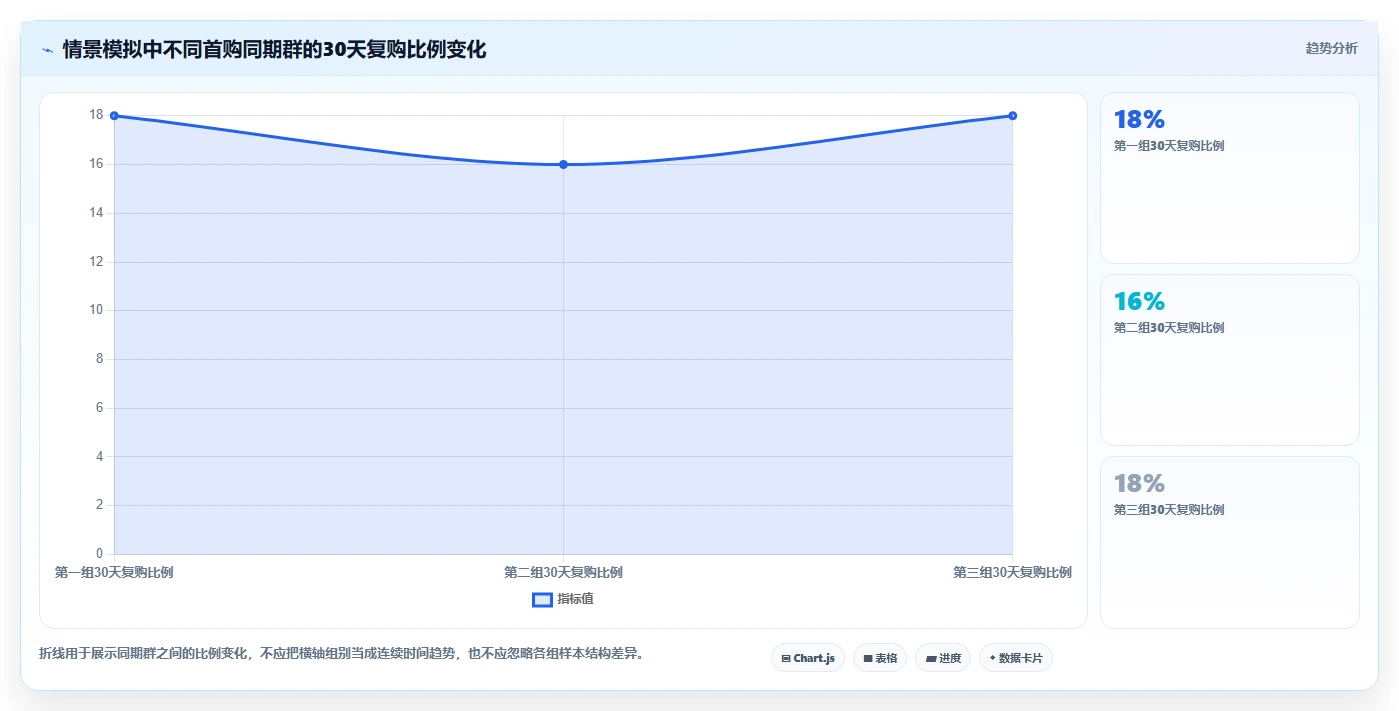Click the chart title 情景模拟中不同首购同期群的30天复购比例变化
The image size is (1399, 711).
point(274,50)
